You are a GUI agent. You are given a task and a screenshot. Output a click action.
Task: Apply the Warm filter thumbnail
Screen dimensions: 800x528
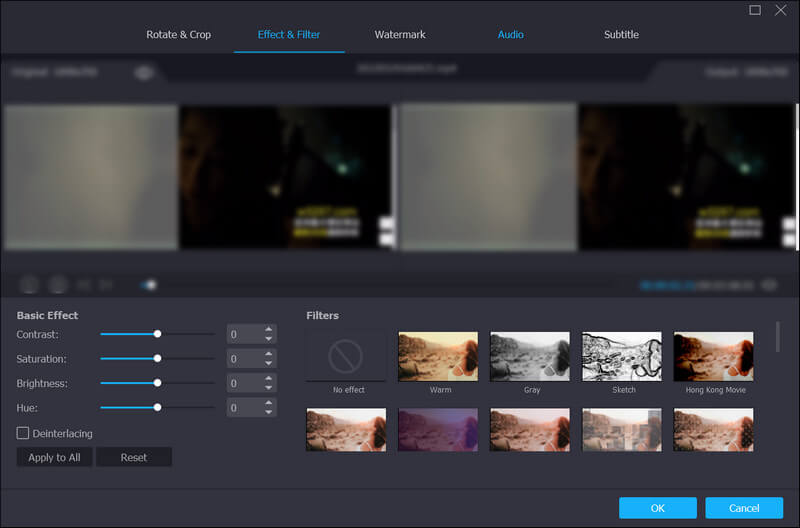pyautogui.click(x=438, y=356)
